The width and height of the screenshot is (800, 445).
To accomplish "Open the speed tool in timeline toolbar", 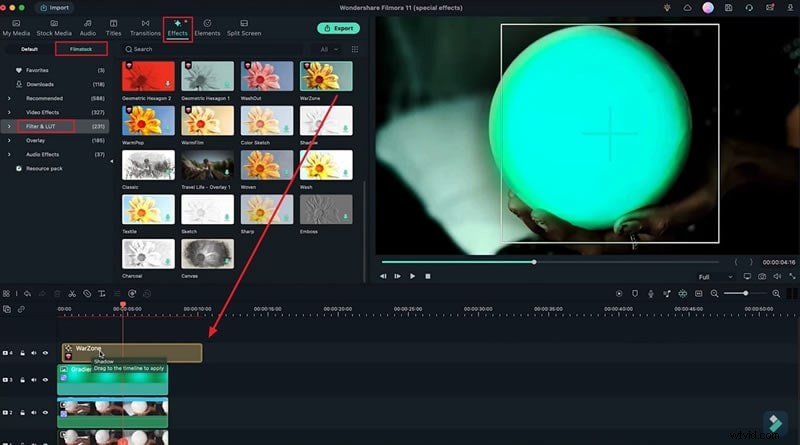I will pos(132,293).
